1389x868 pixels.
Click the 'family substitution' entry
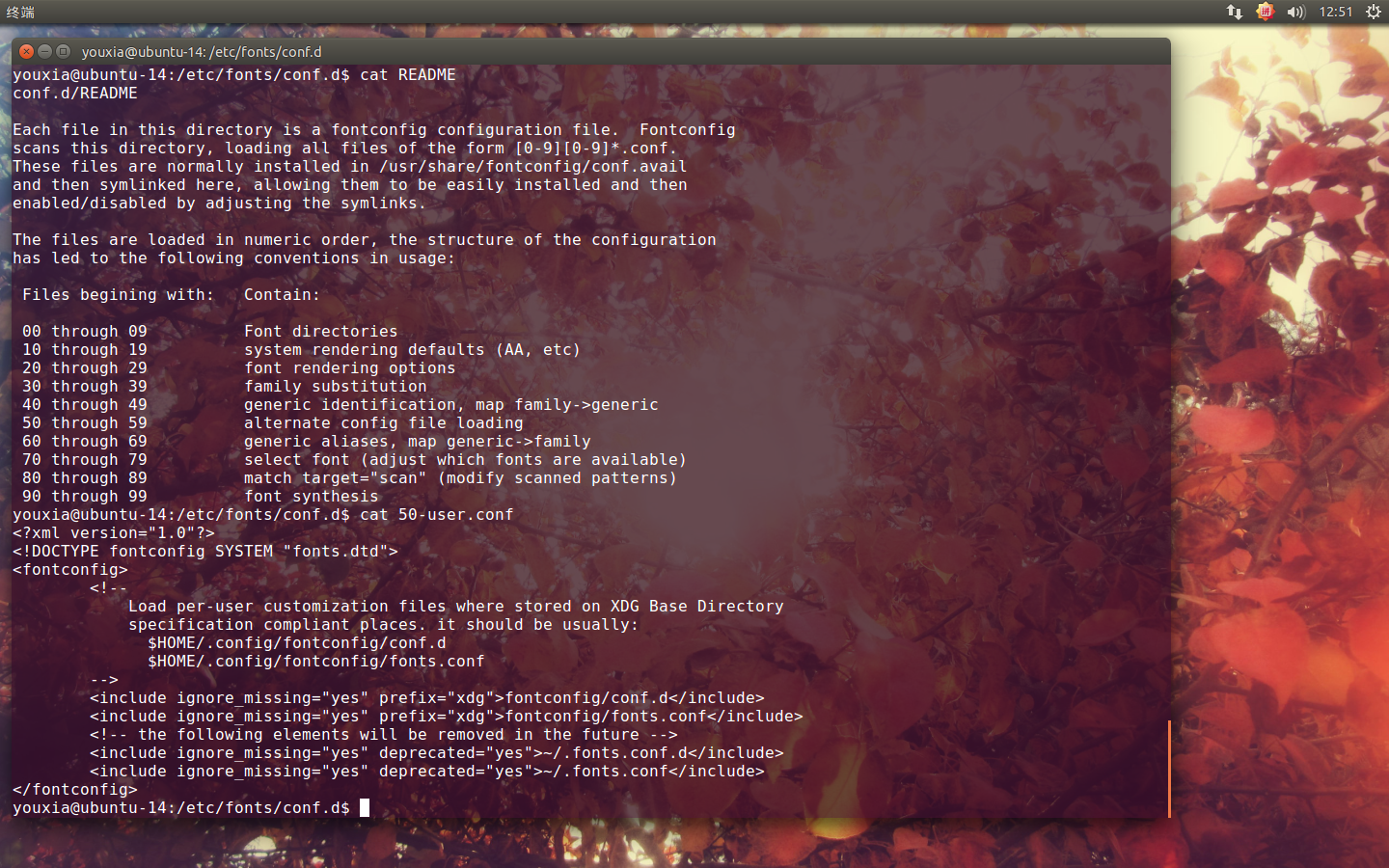click(336, 386)
